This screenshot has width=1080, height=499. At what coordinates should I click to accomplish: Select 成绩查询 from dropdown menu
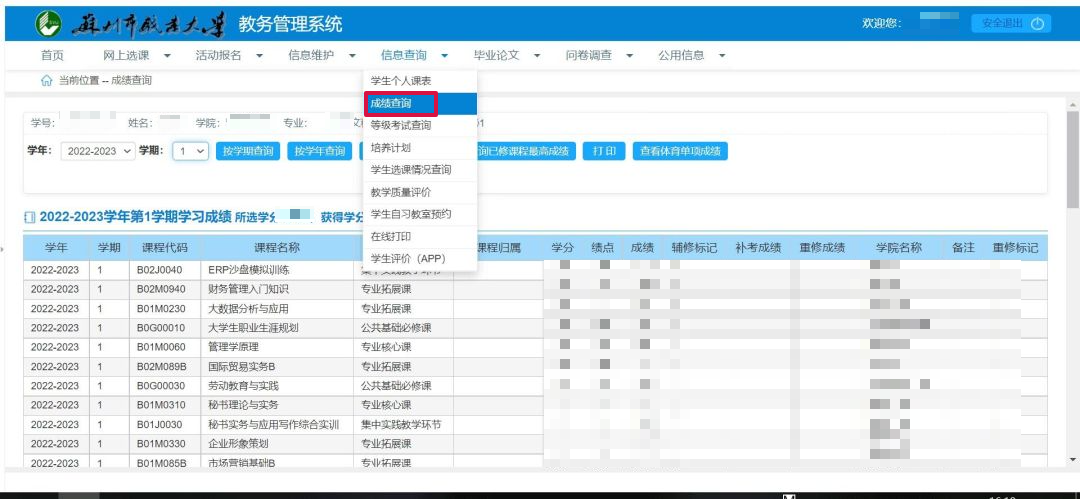420,103
